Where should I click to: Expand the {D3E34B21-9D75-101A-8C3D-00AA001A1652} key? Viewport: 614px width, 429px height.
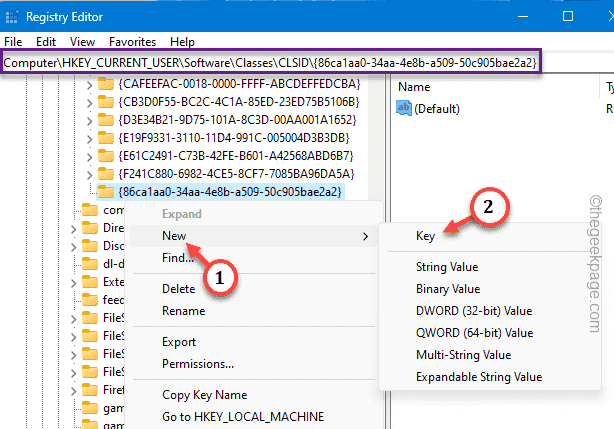(89, 121)
